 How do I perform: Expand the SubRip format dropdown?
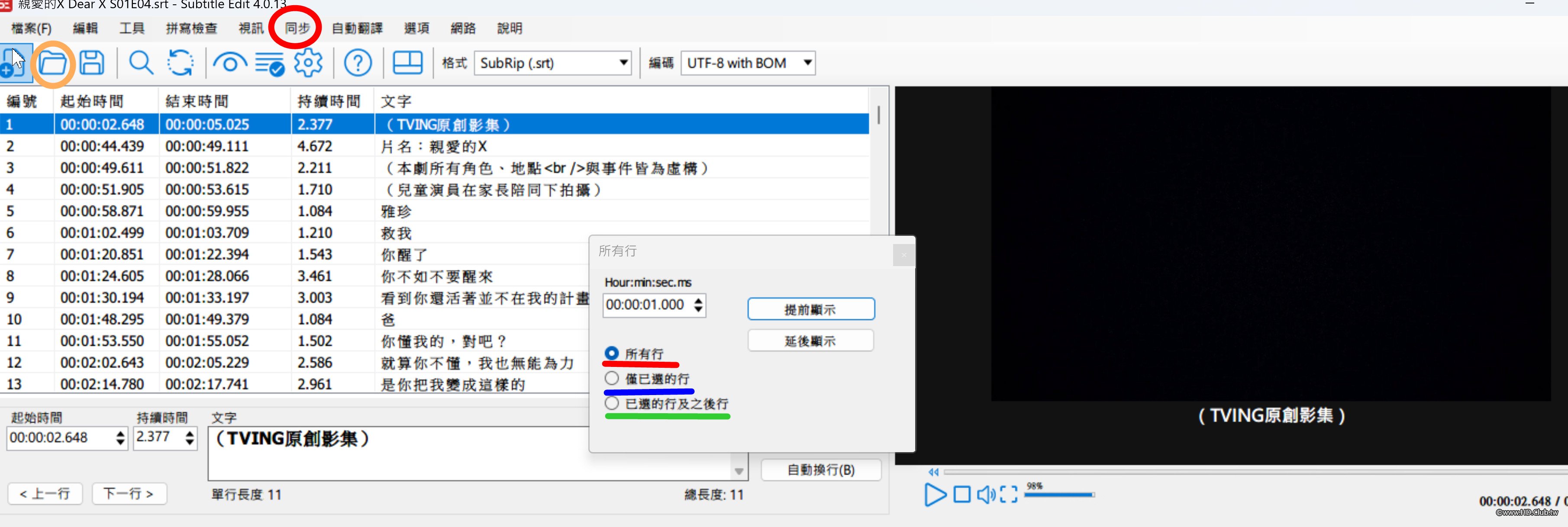point(623,63)
